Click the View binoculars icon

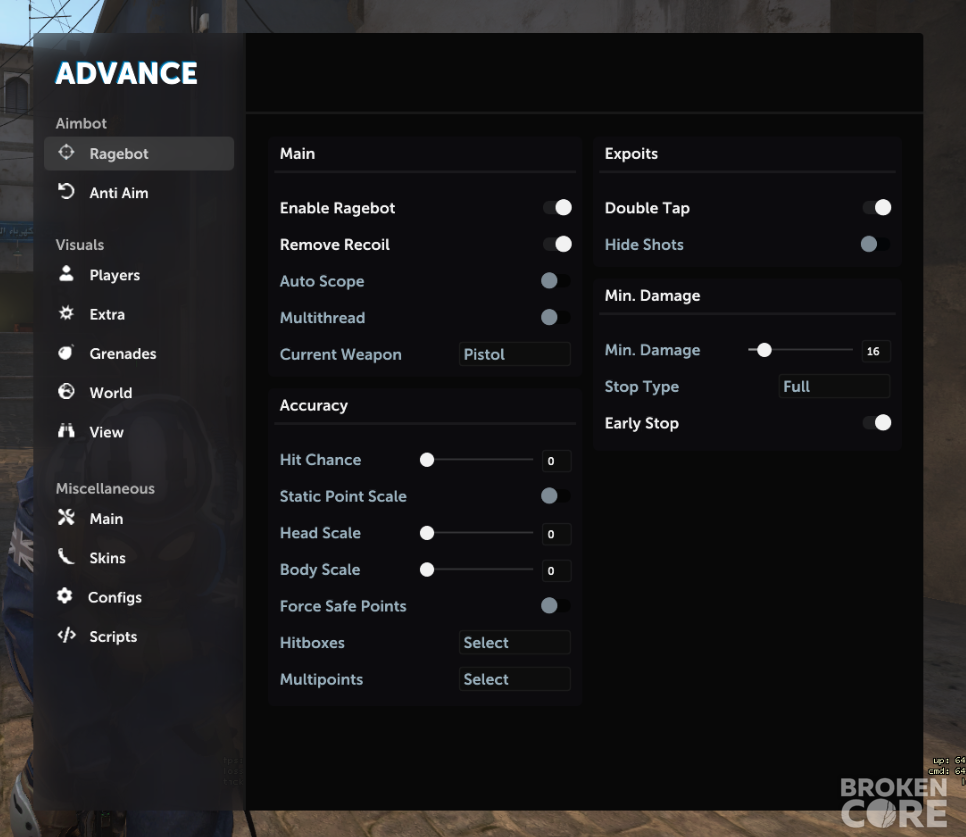pos(66,431)
